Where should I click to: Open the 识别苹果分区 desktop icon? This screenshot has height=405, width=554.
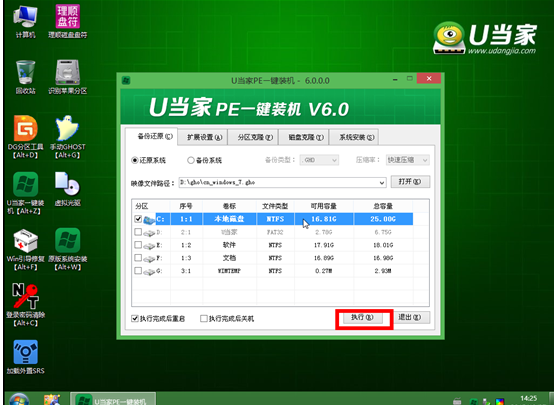click(x=67, y=77)
